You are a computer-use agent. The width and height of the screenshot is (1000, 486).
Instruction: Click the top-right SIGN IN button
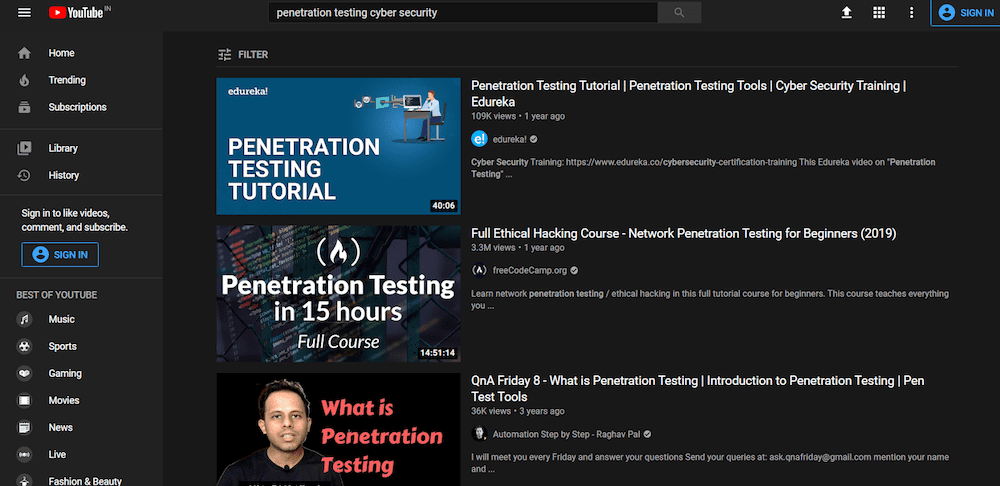coord(966,13)
